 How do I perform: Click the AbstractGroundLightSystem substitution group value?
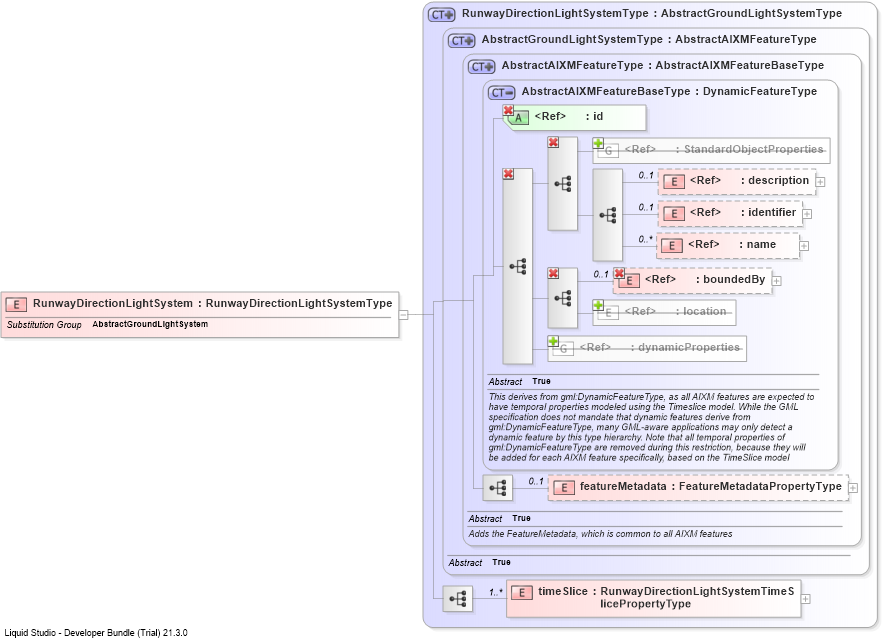(x=150, y=325)
